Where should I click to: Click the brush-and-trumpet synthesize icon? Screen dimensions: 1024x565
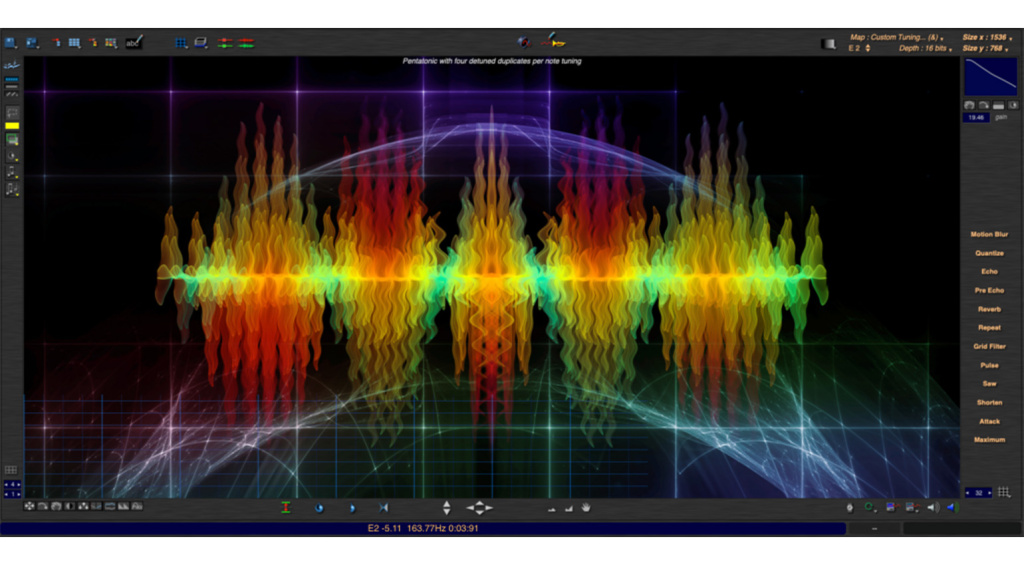552,40
